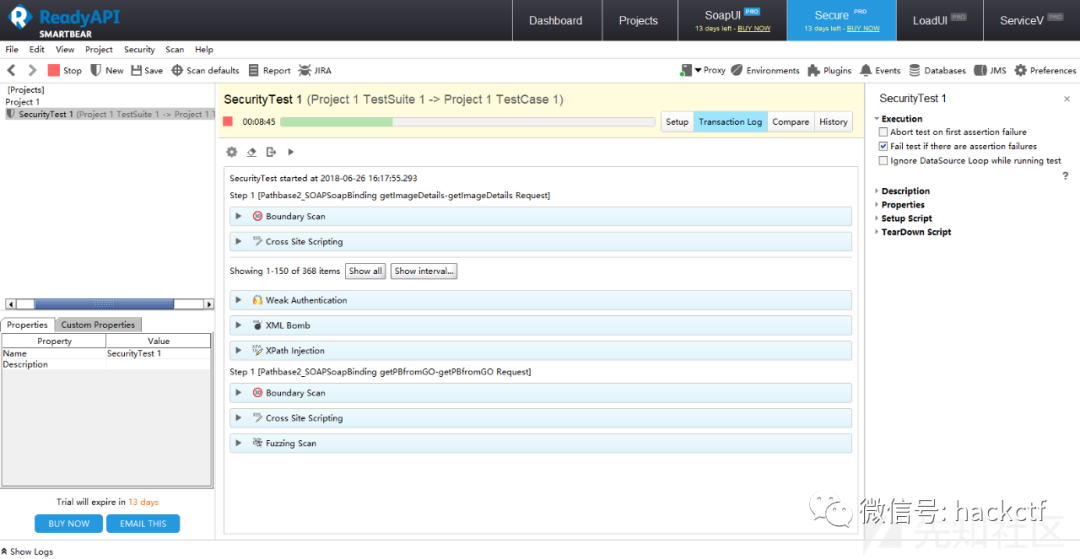
Task: Close the SecurityTest 1 side panel
Action: (1067, 99)
